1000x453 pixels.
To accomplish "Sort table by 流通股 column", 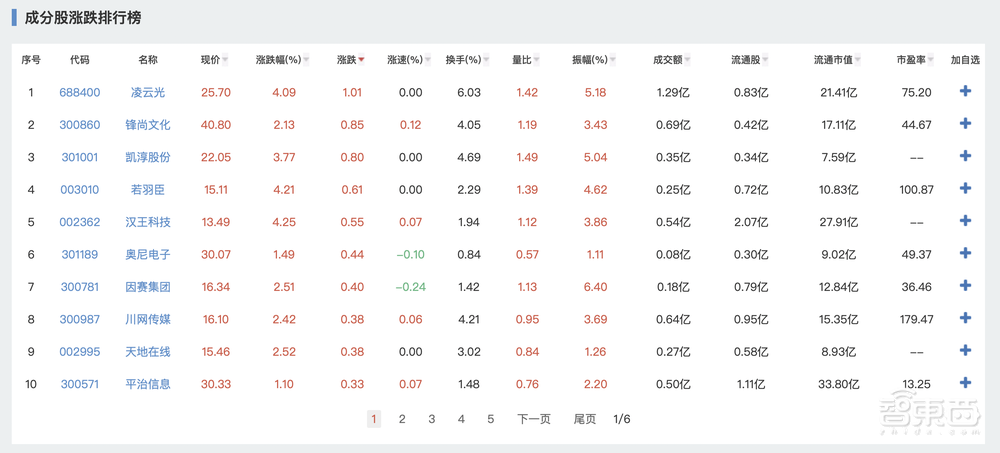I will click(750, 60).
